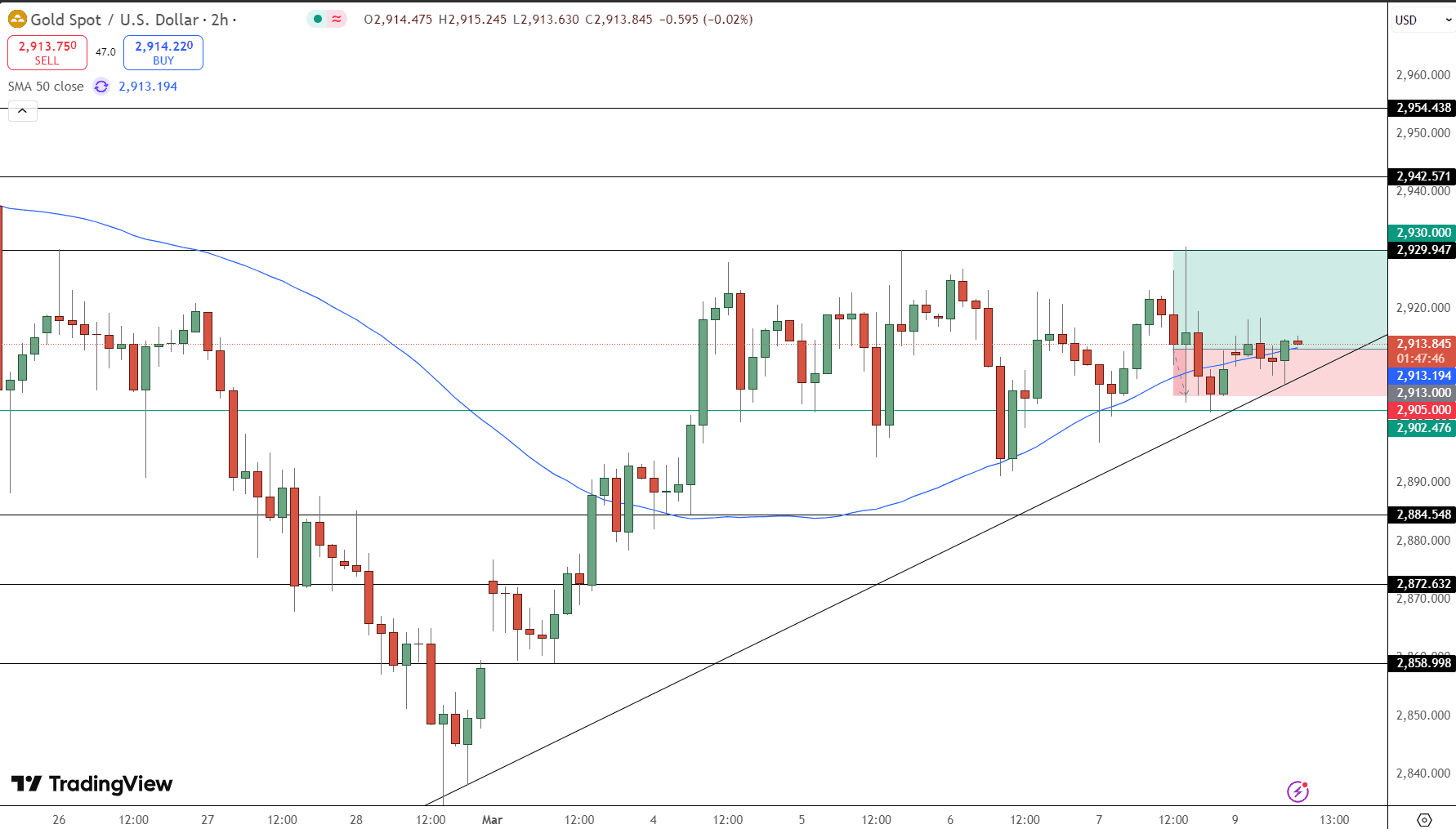Screen dimensions: 1456x829
Task: Click the OHLC close value C2,913.845
Action: [x=619, y=20]
